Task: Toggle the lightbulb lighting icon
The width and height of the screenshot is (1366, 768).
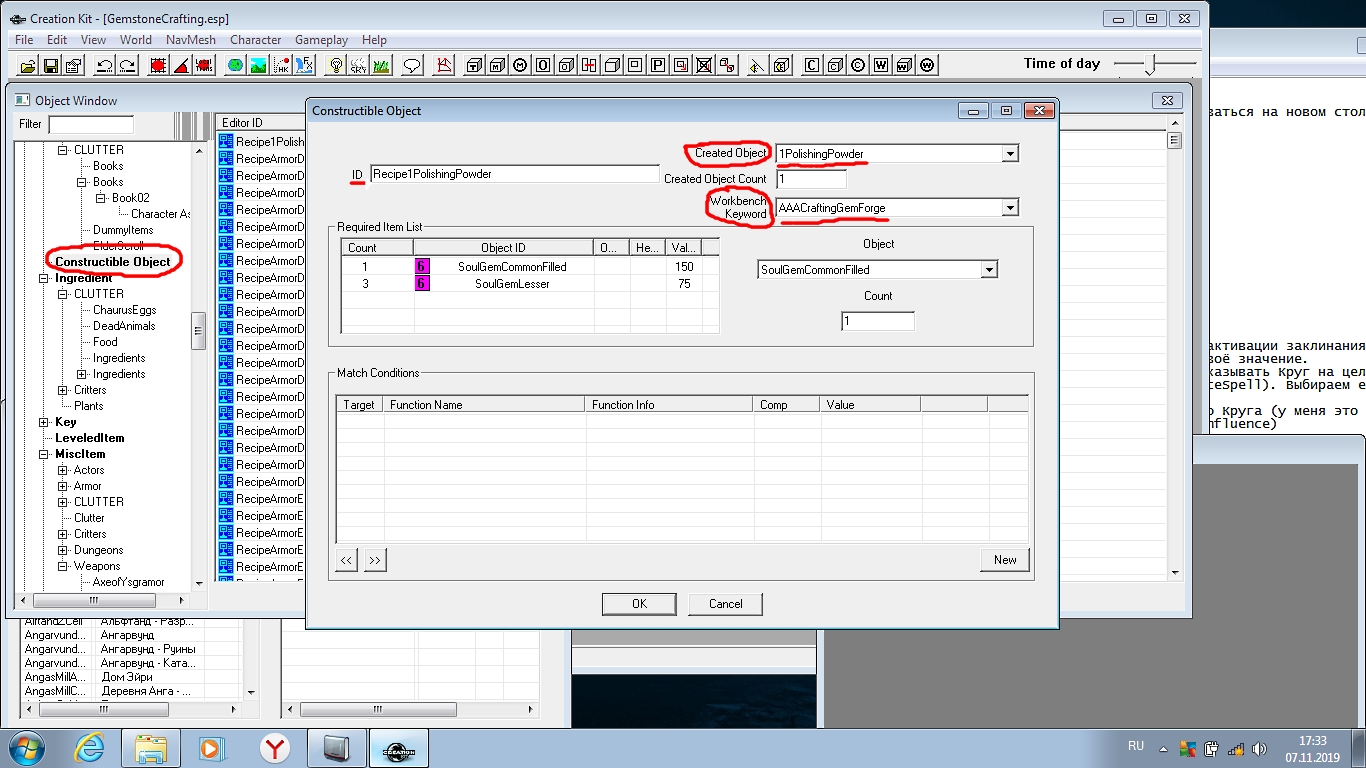Action: [337, 65]
